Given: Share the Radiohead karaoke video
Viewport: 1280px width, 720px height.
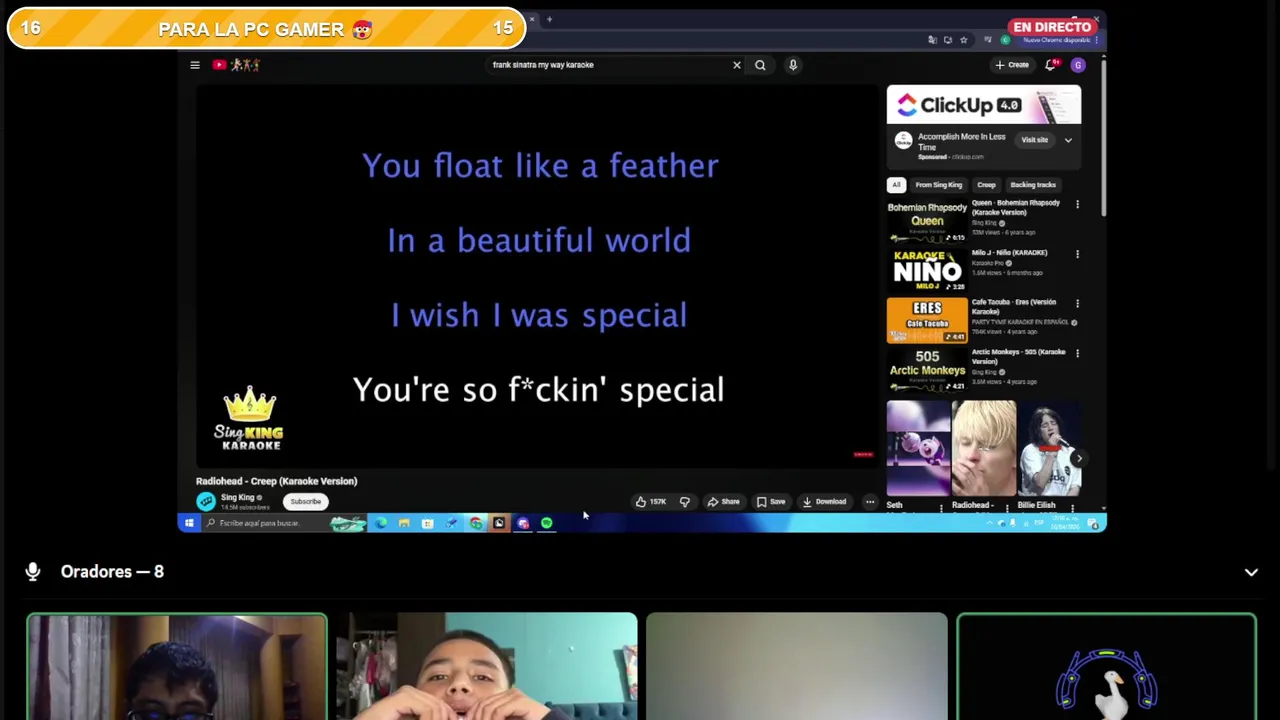Looking at the screenshot, I should (x=724, y=502).
